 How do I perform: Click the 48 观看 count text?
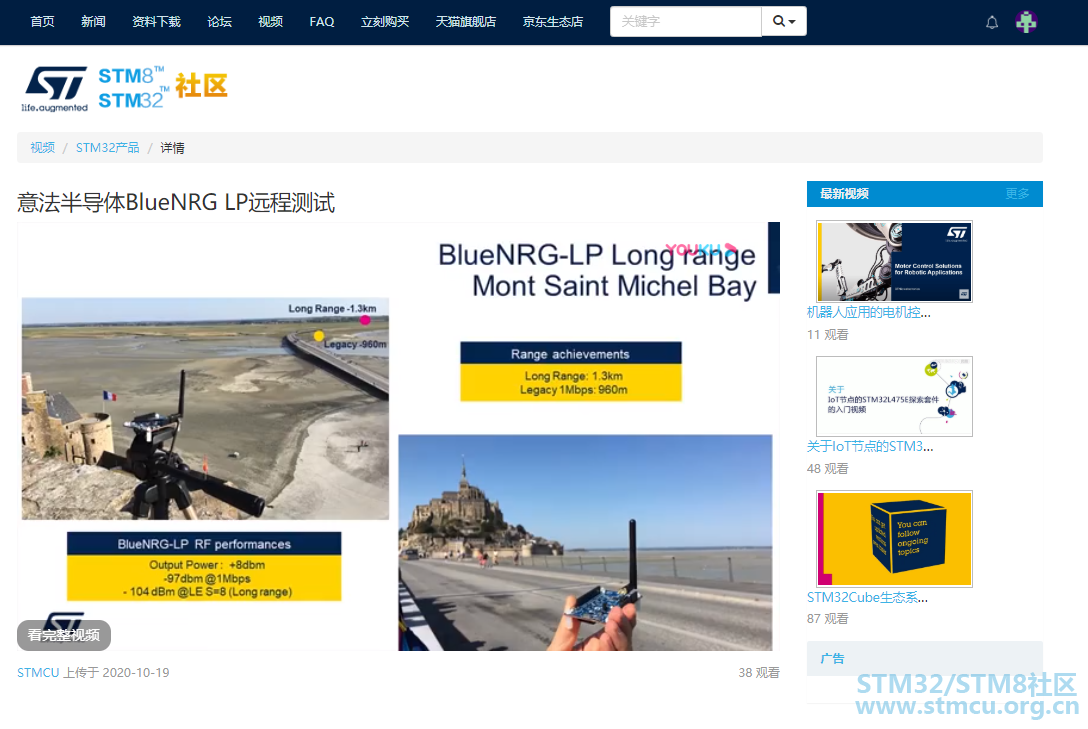click(827, 468)
